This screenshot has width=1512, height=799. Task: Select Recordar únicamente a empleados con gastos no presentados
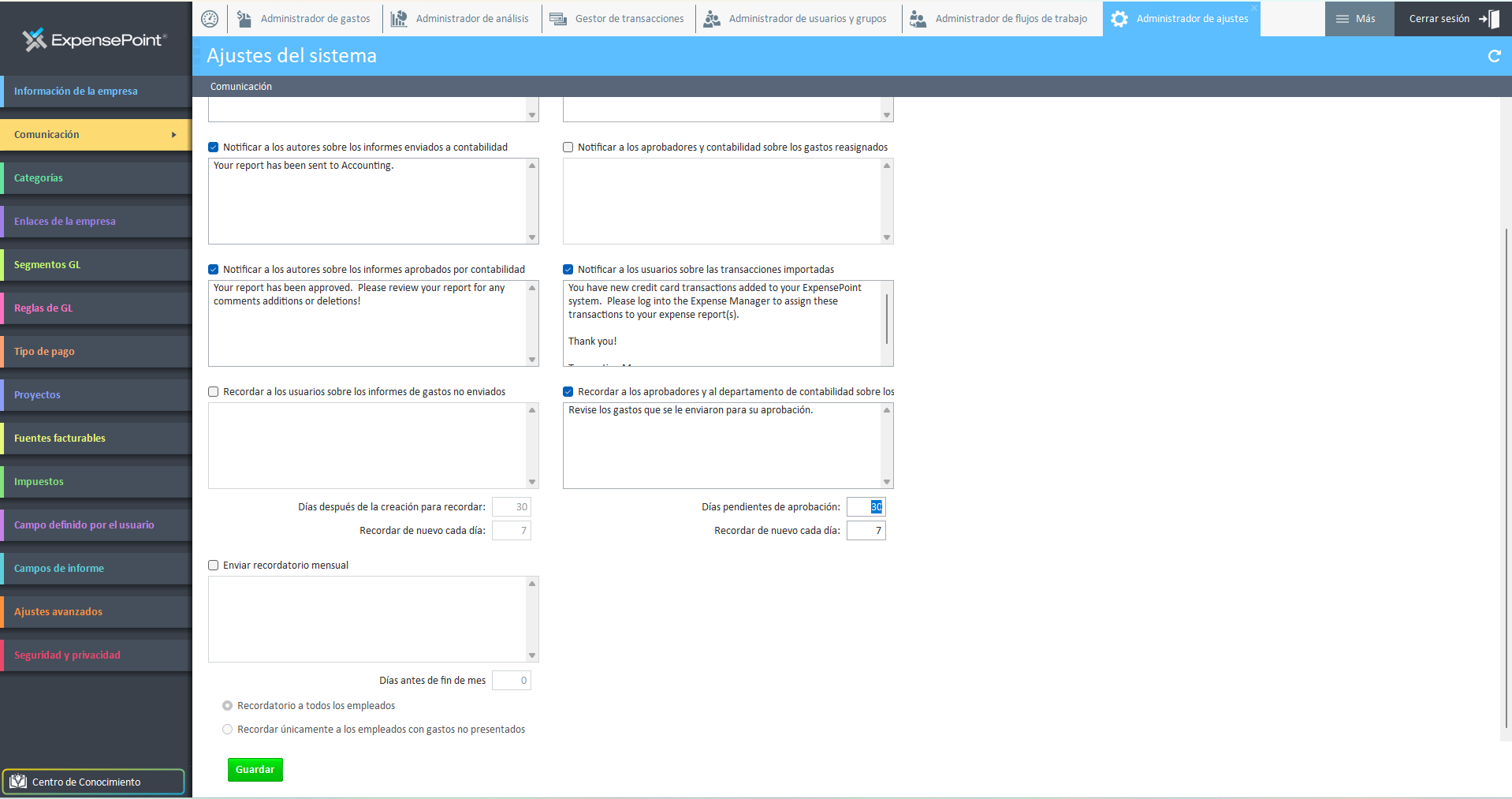[228, 730]
